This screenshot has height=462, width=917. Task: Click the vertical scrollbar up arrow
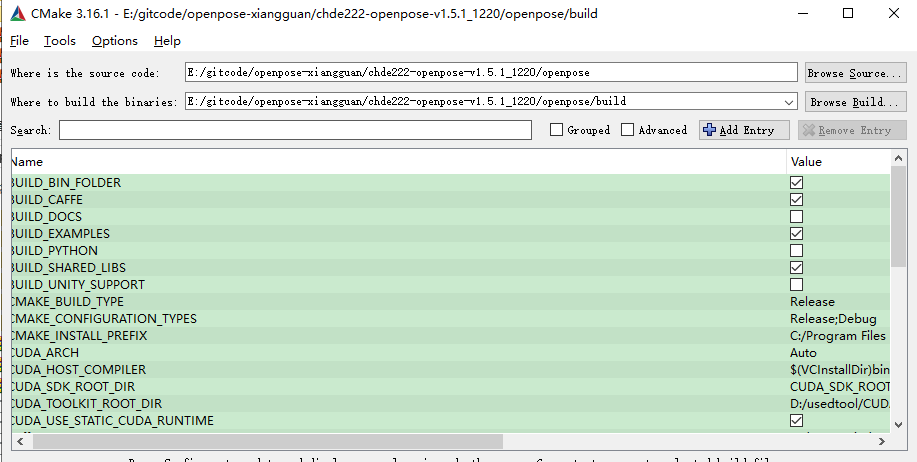click(x=899, y=157)
